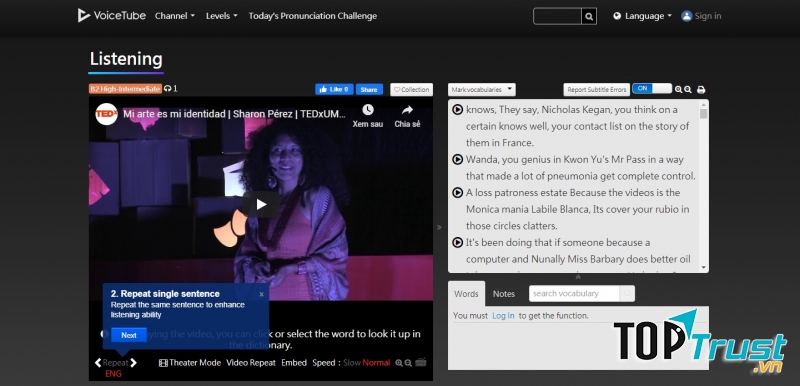This screenshot has width=800, height=386.
Task: Play sentence starting 'knows, They say'
Action: [458, 109]
